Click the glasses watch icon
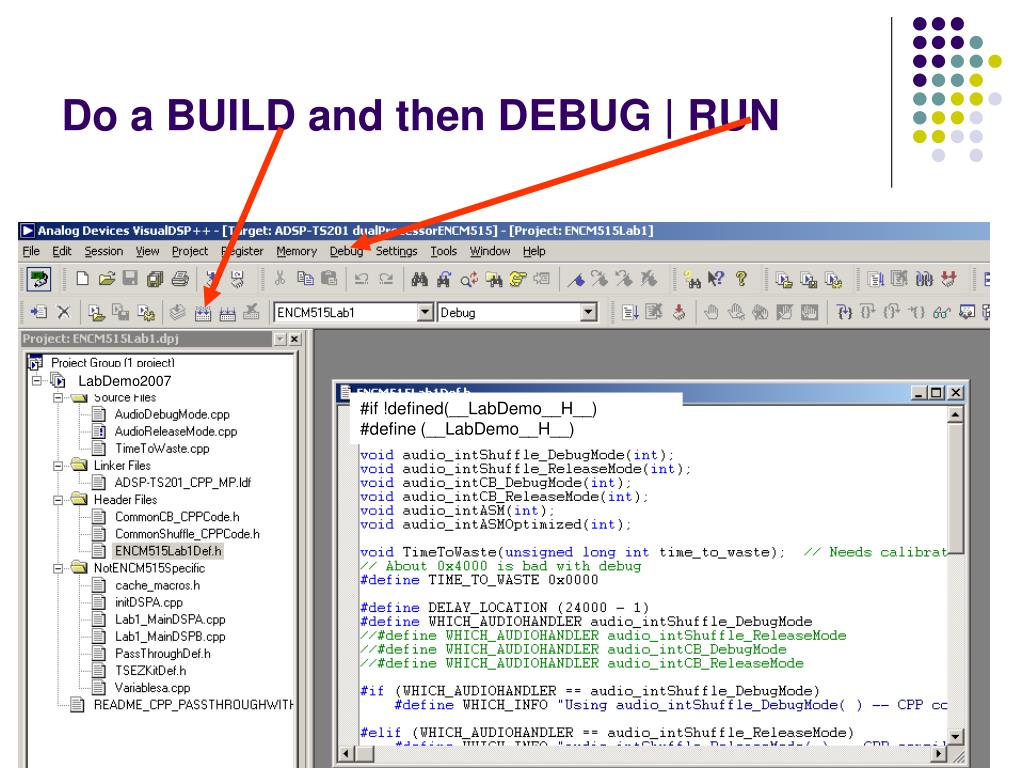 tap(941, 313)
